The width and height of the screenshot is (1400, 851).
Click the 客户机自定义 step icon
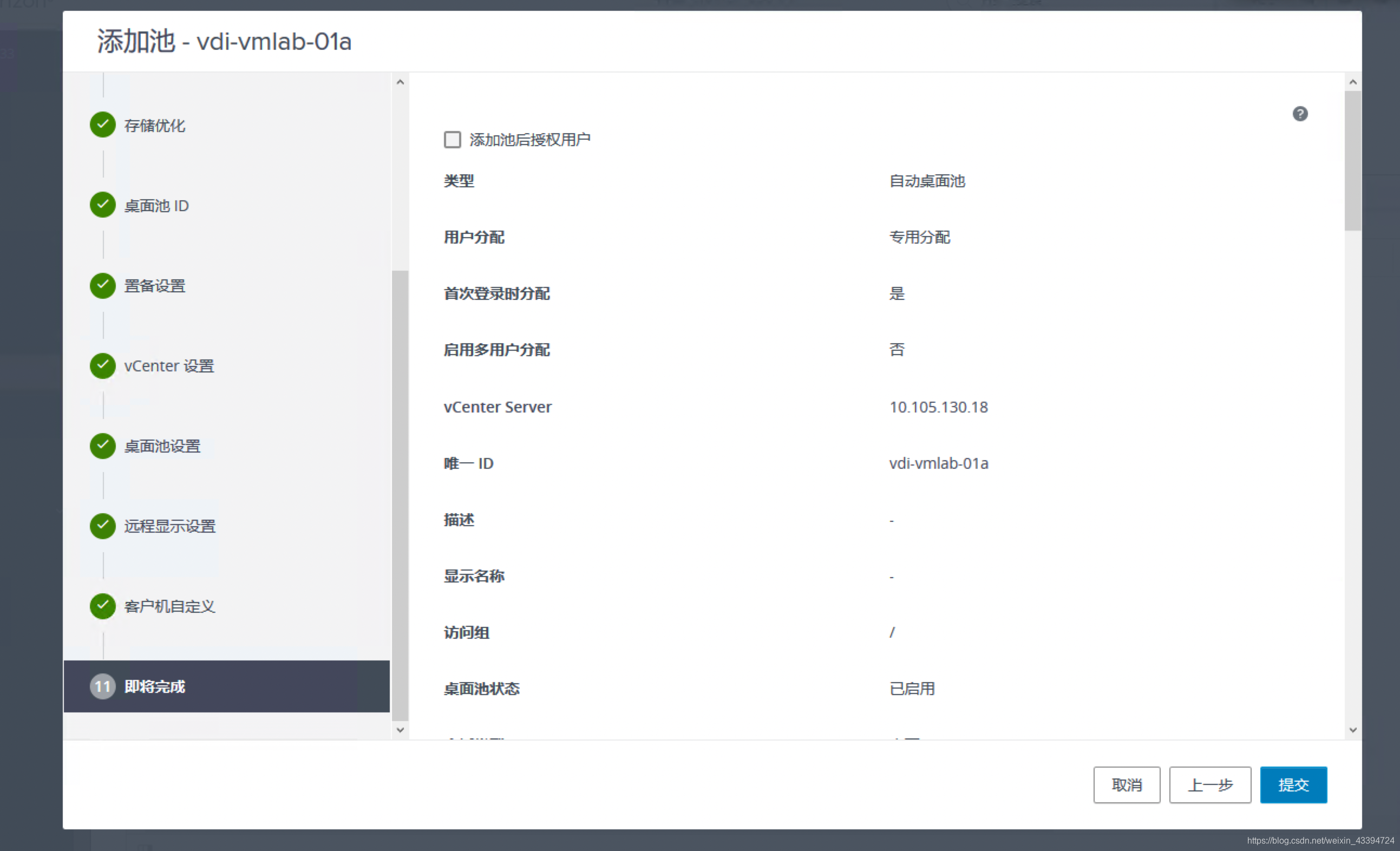(102, 606)
